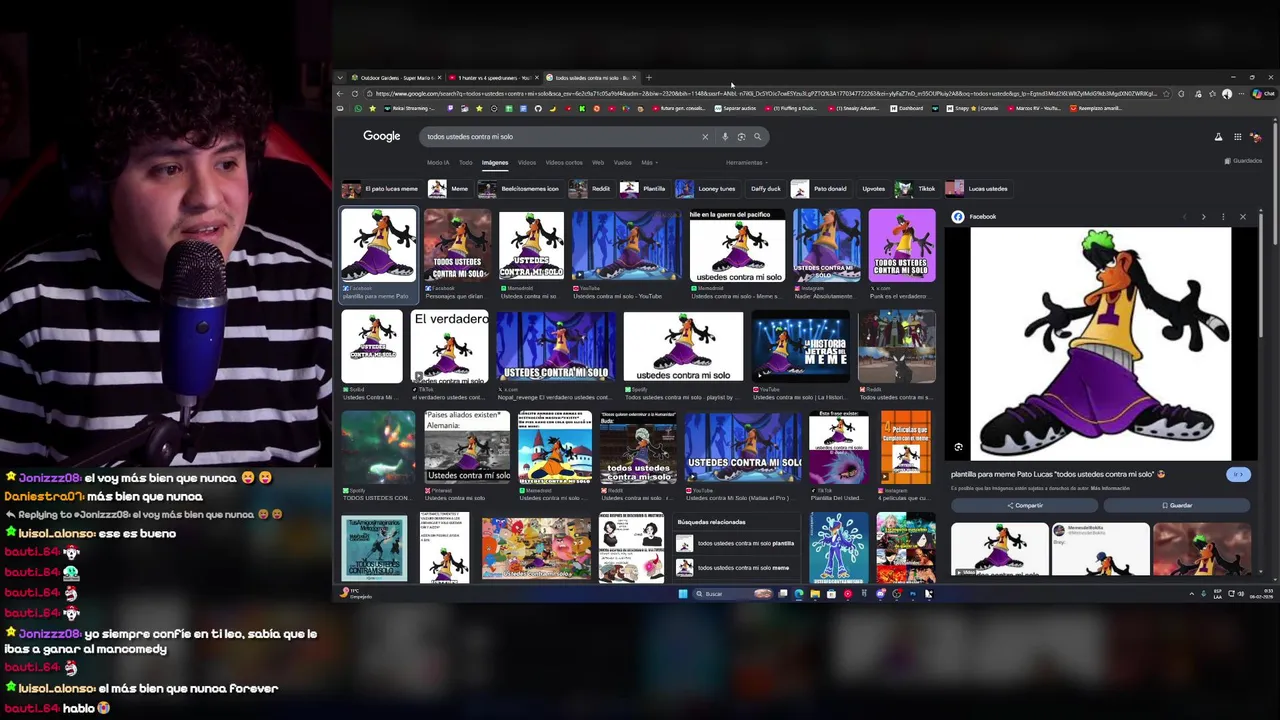Click the Facebook source icon in preview

point(958,217)
